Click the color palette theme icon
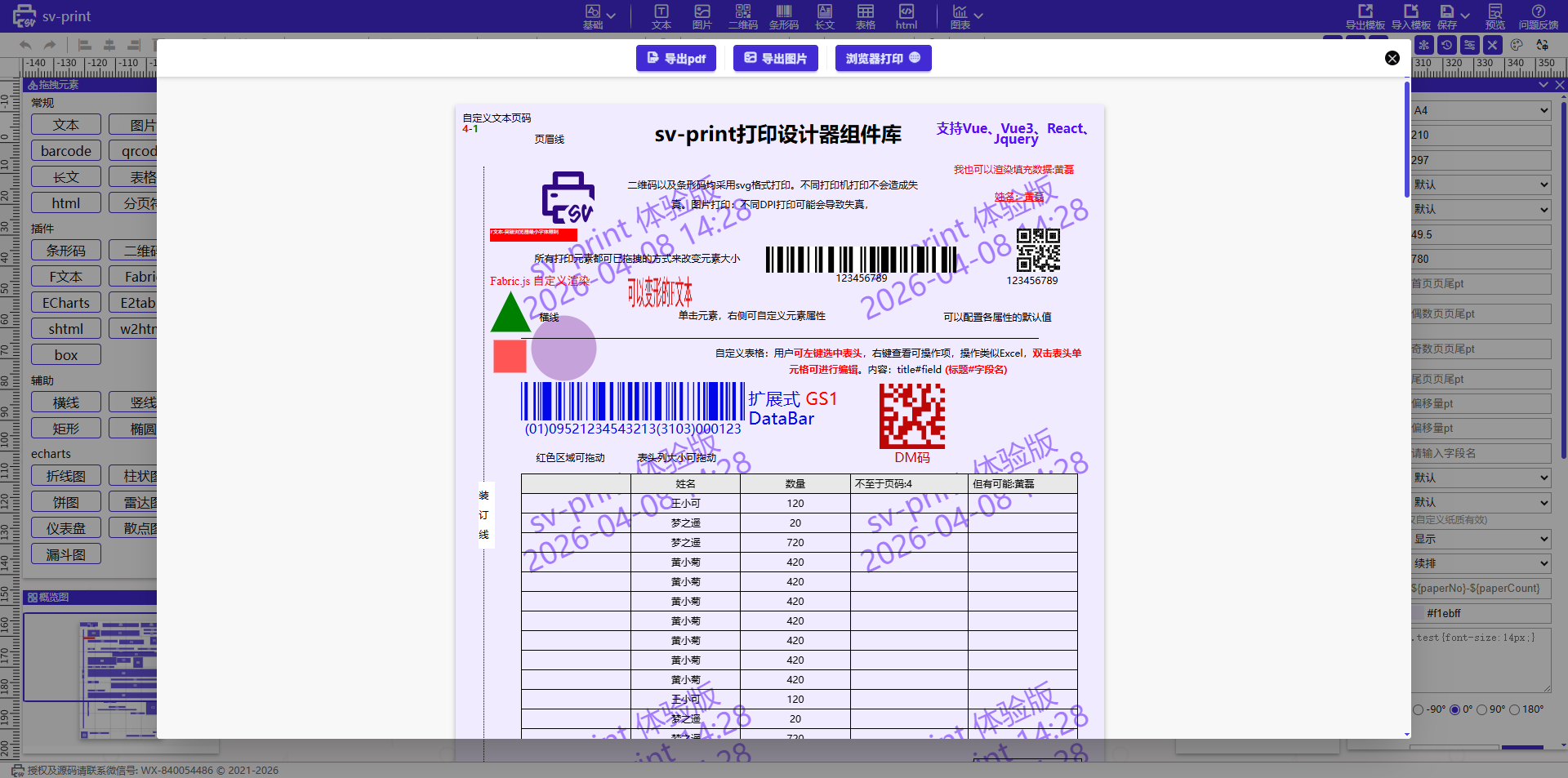The image size is (1568, 778). point(1517,45)
